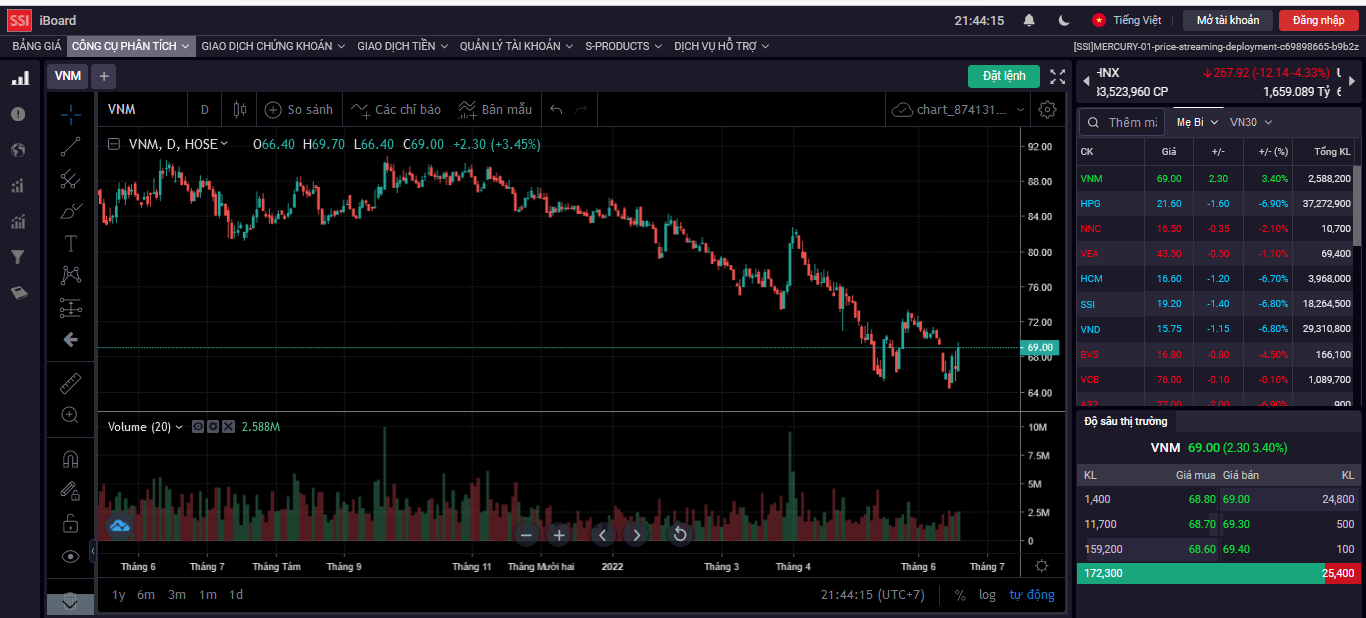Screen dimensions: 1366x618
Task: Open the VN30 list dropdown
Action: 1251,122
